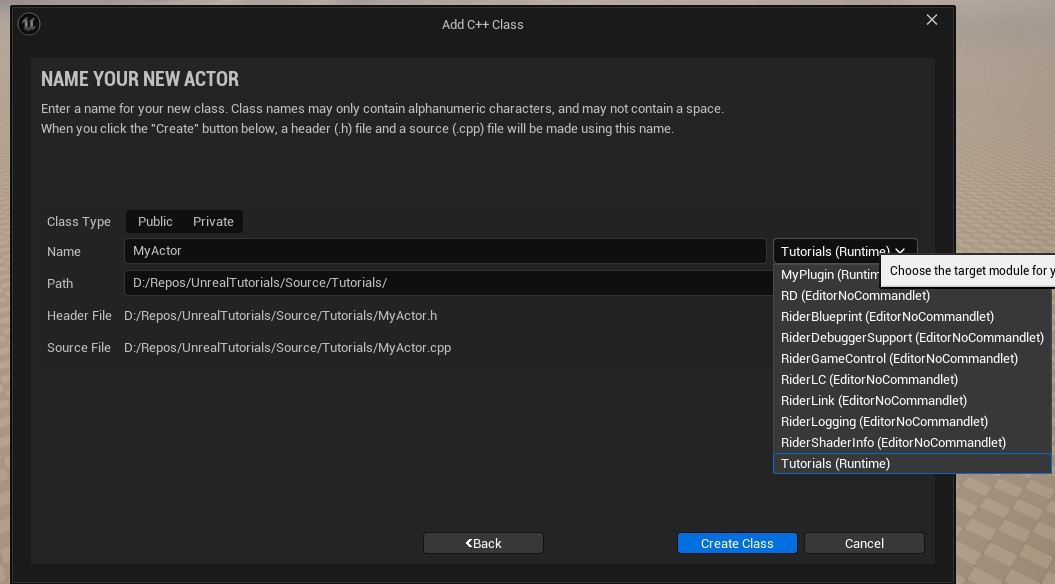The height and width of the screenshot is (584, 1055).
Task: Pick RiderGameControl (EditorNoCommandlet) from list
Action: [x=912, y=358]
